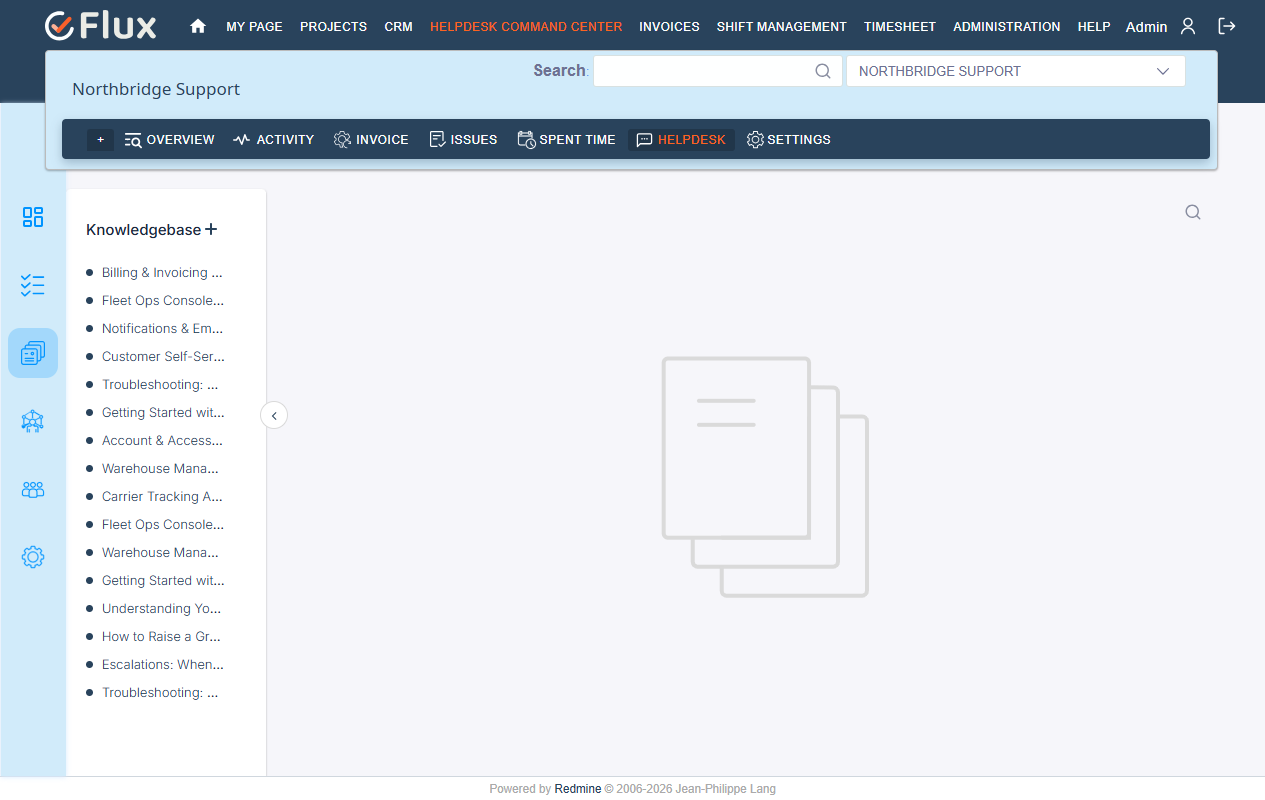Open Account & Access... article
The height and width of the screenshot is (800, 1265).
[162, 440]
